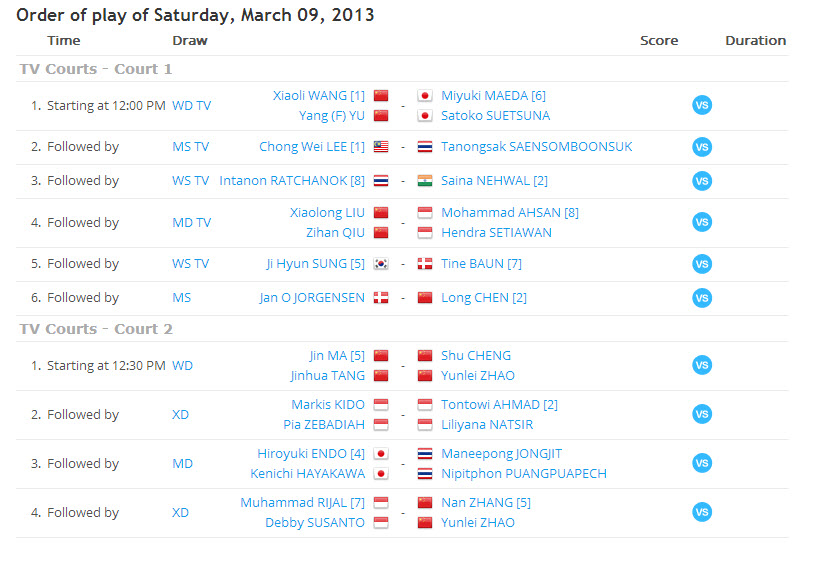Viewport: 820px width, 566px height.
Task: Click the MD draw link on Court 2
Action: [182, 463]
